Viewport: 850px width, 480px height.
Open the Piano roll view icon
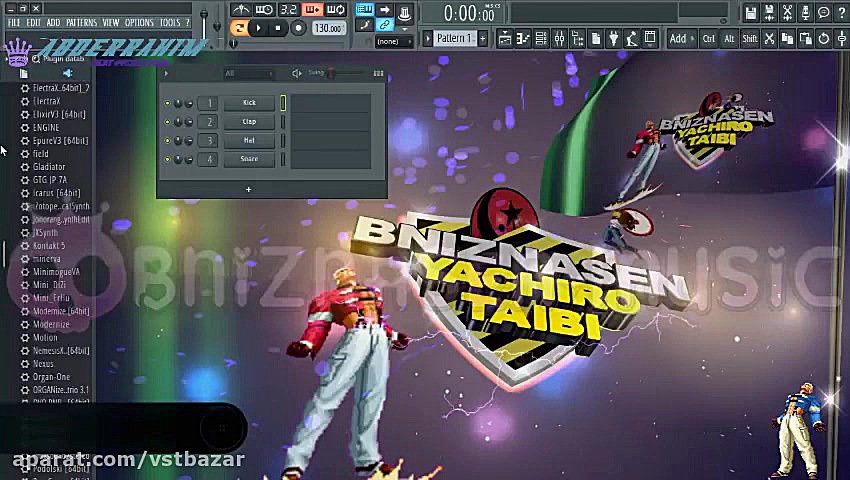pos(523,39)
